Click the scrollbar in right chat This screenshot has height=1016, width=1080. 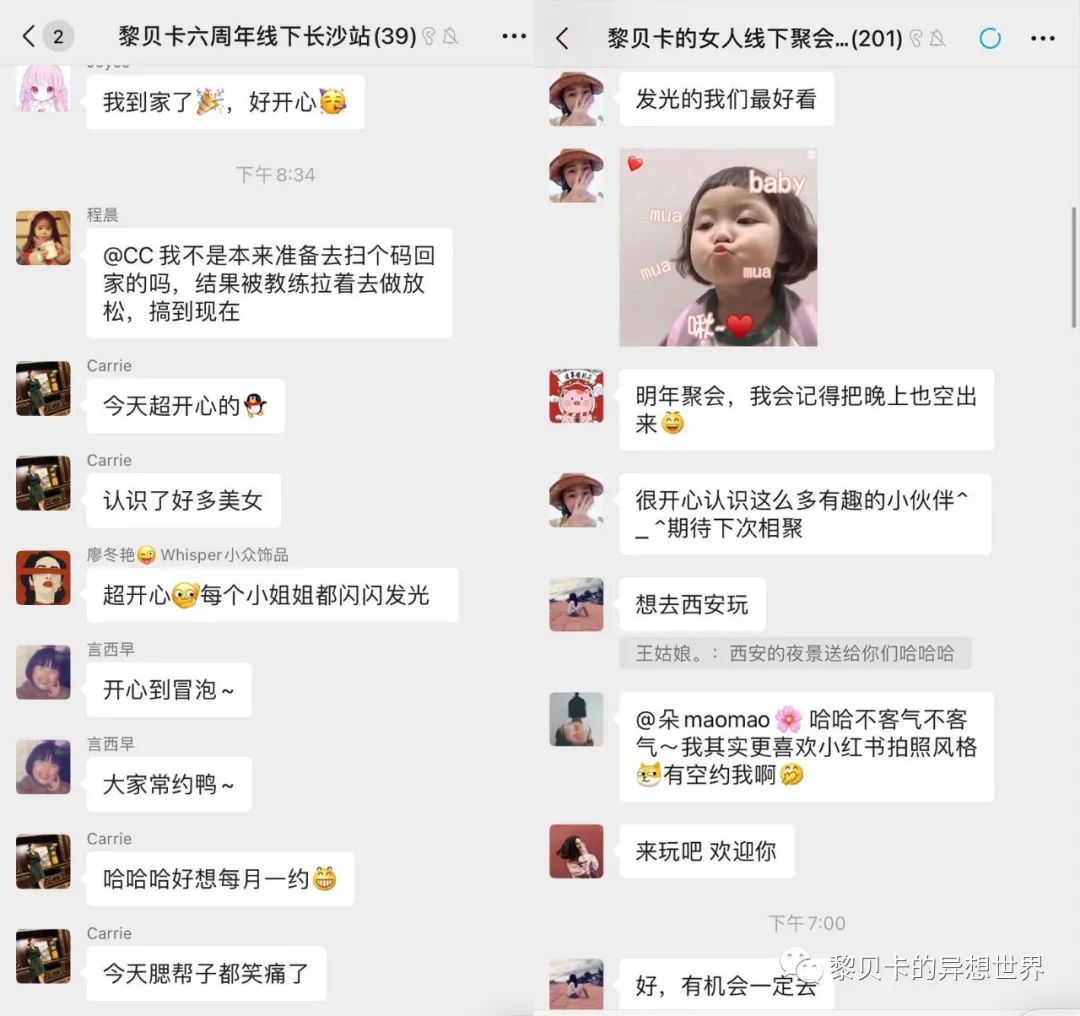point(1074,267)
